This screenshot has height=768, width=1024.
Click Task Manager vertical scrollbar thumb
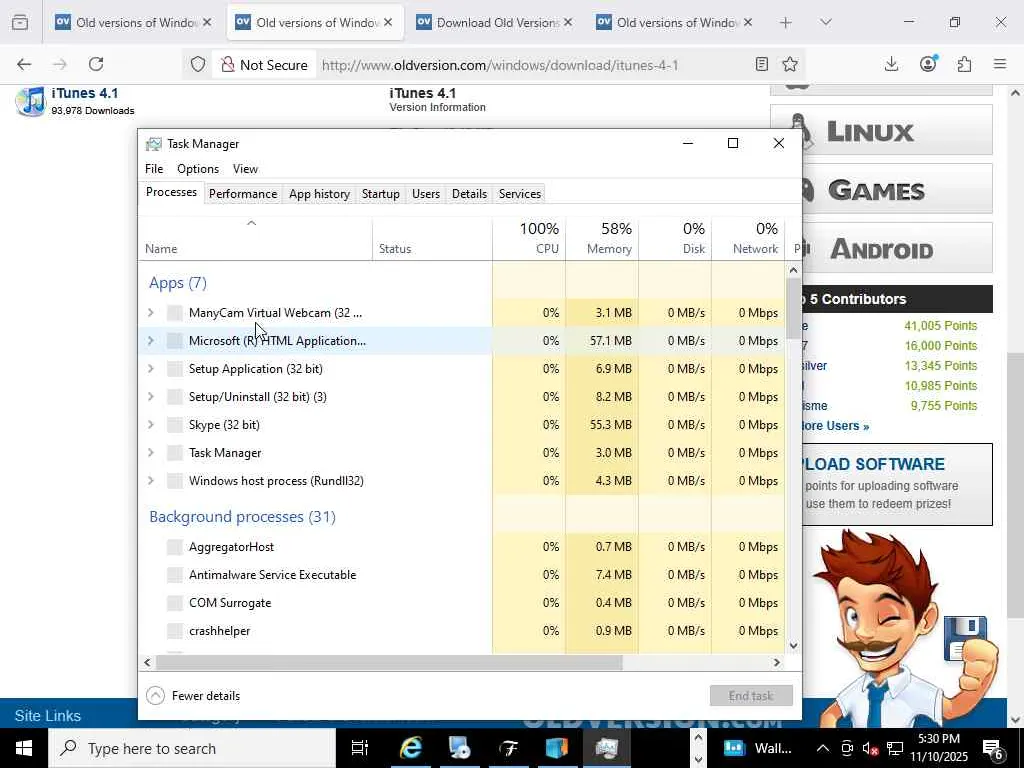tap(793, 308)
